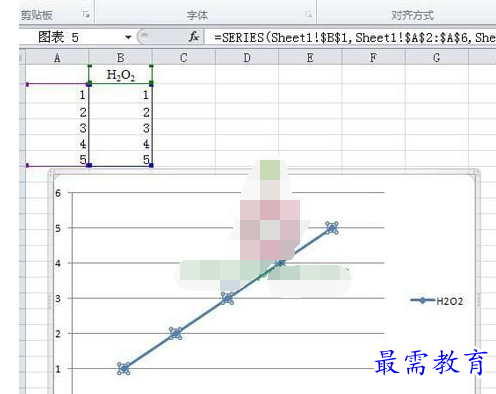Select the H2O2 legend entry in chart
The image size is (496, 394).
[x=437, y=301]
